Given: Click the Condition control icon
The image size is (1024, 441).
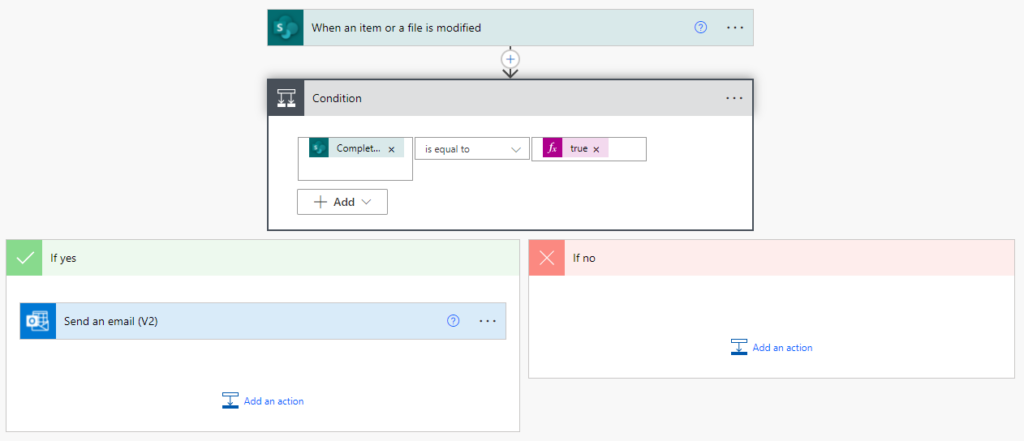Looking at the screenshot, I should [287, 98].
